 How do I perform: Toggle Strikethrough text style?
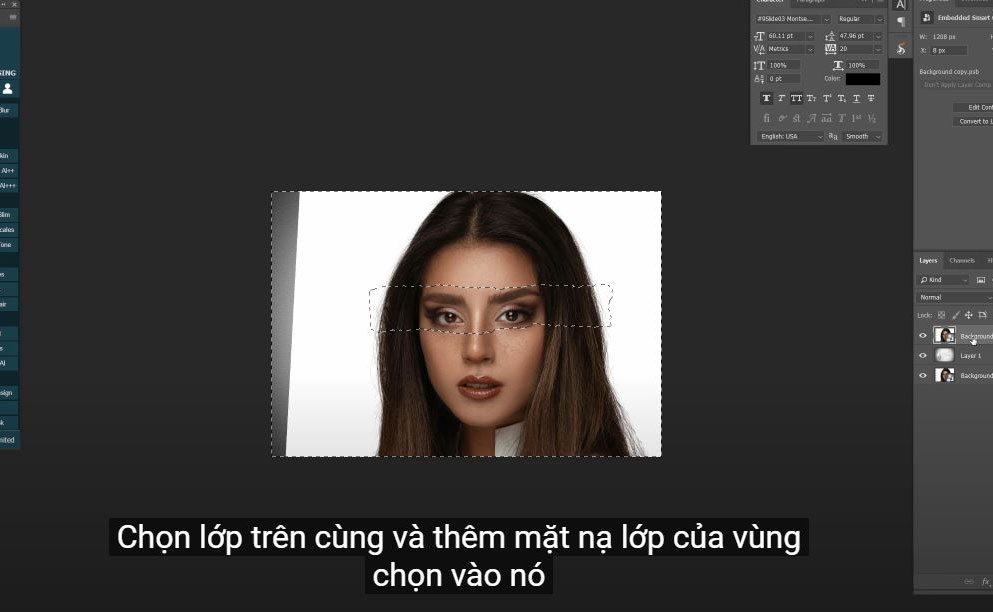pyautogui.click(x=871, y=98)
